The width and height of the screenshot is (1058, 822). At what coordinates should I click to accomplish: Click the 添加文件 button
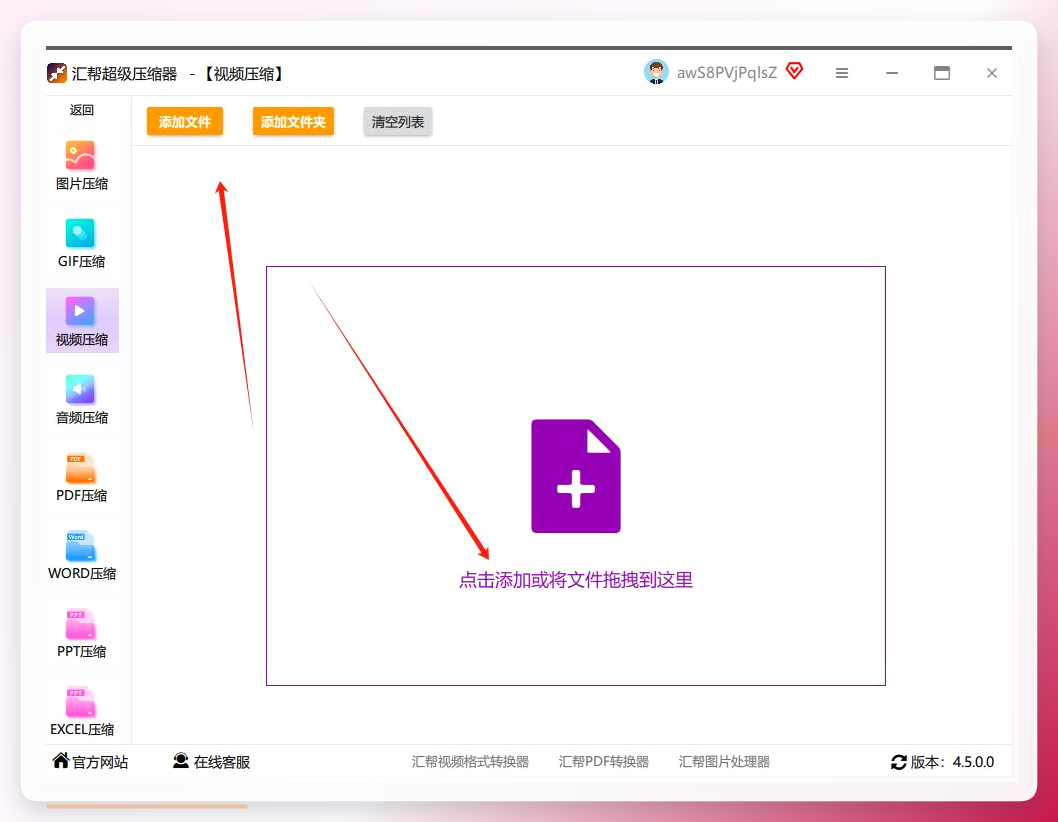(185, 122)
